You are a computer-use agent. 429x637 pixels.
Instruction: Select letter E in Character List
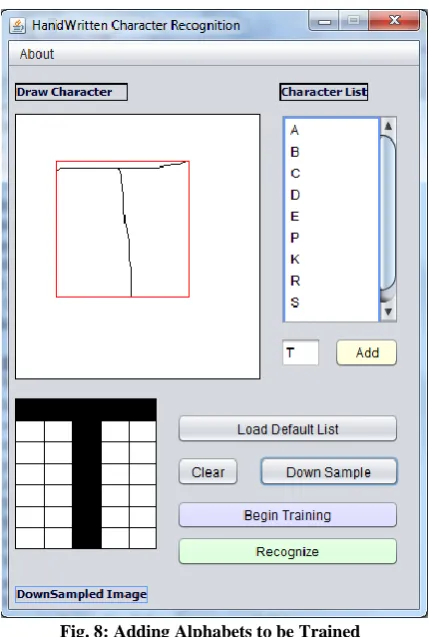coord(295,217)
